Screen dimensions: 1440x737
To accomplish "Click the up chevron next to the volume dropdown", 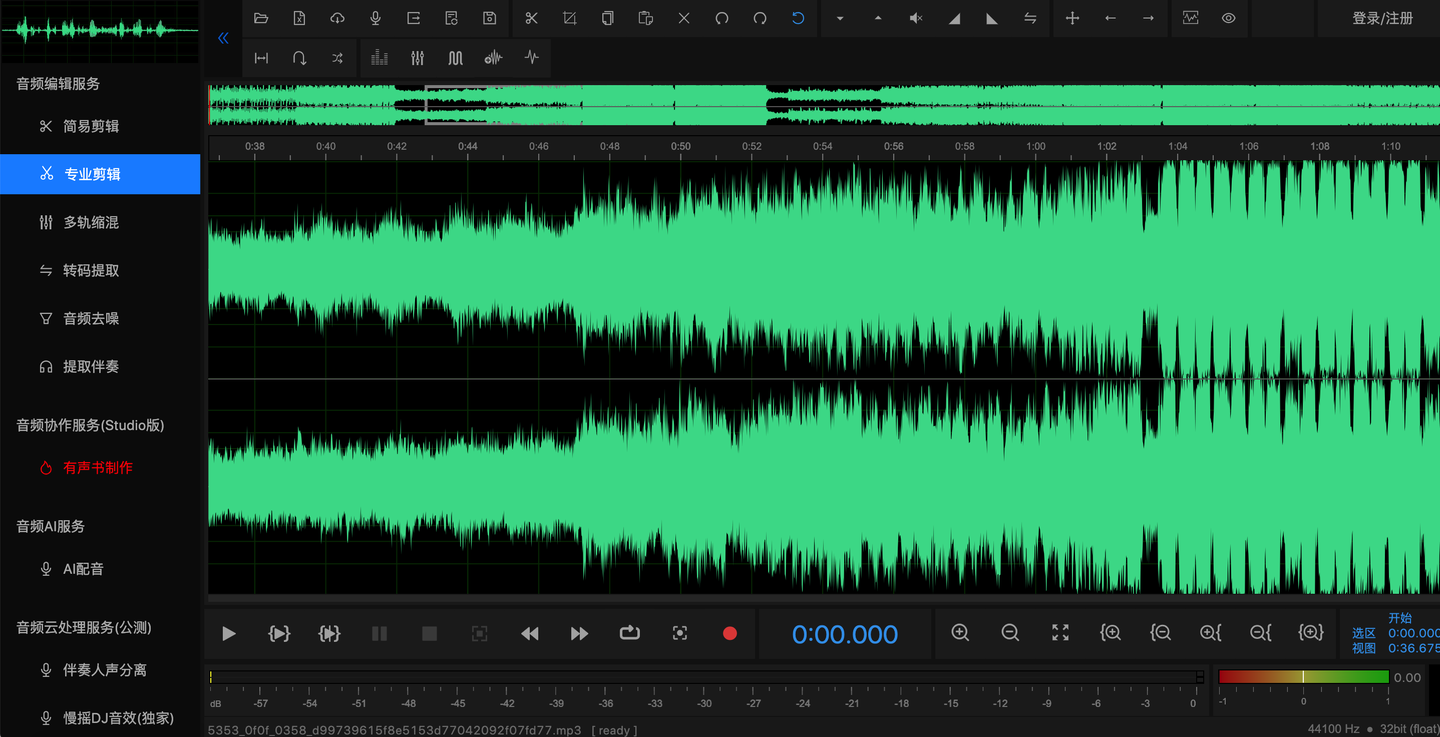I will click(x=876, y=18).
